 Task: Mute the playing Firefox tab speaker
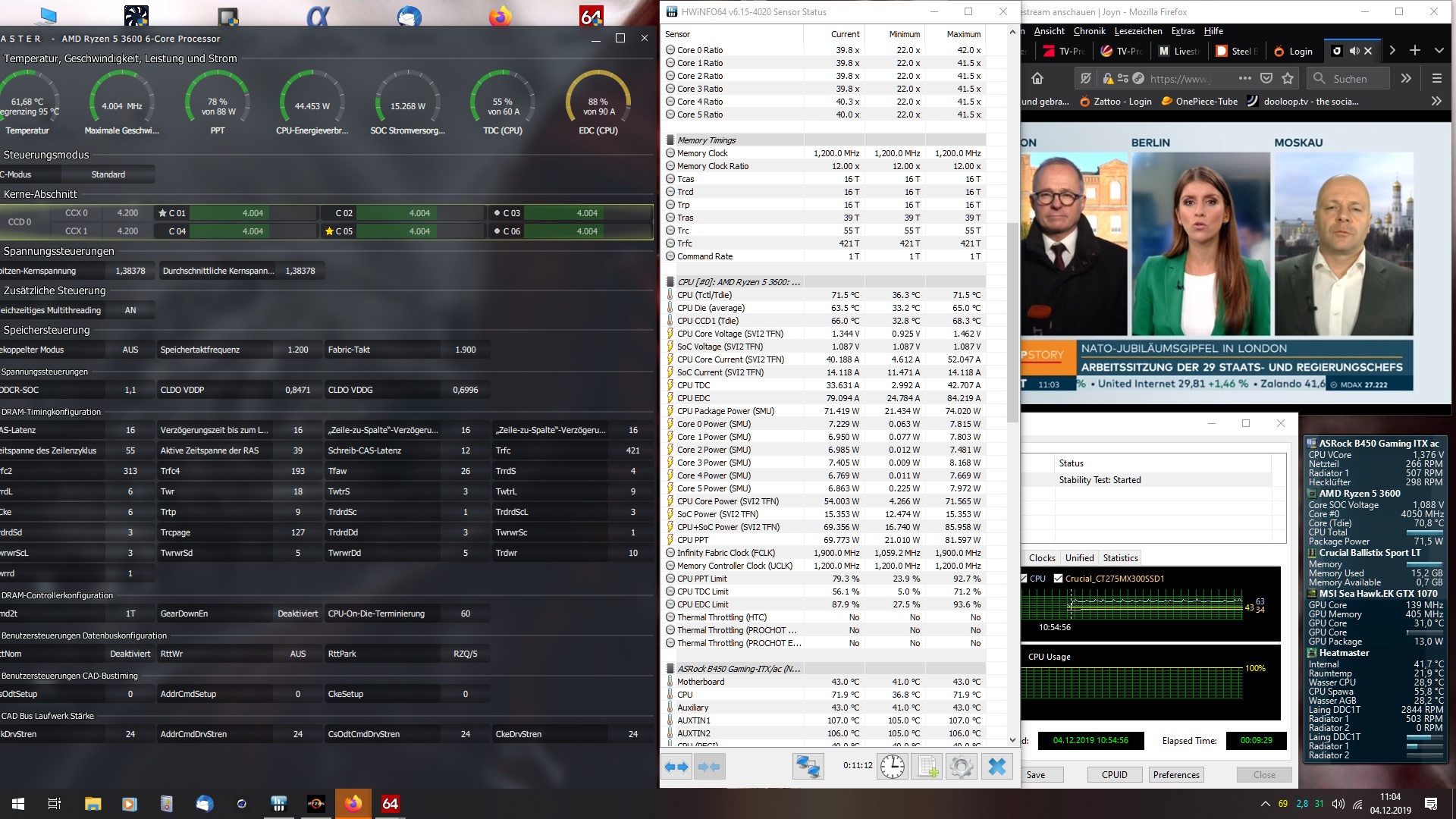click(1354, 51)
